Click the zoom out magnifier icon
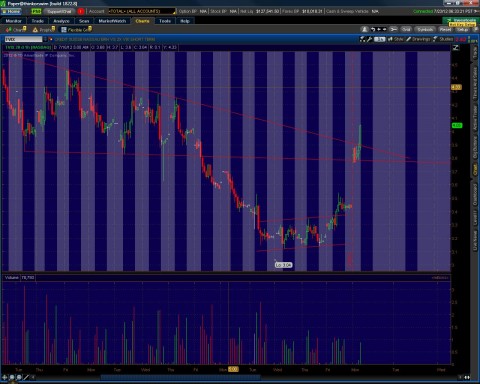This screenshot has height=384, width=480. [19, 377]
